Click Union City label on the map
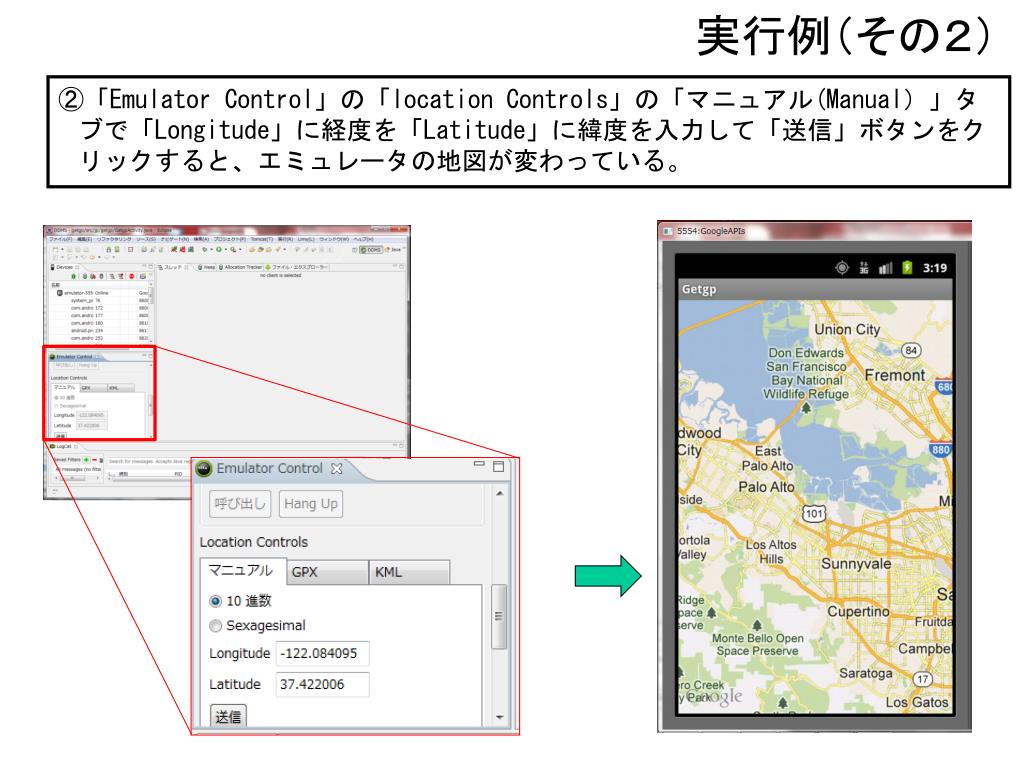 847,330
